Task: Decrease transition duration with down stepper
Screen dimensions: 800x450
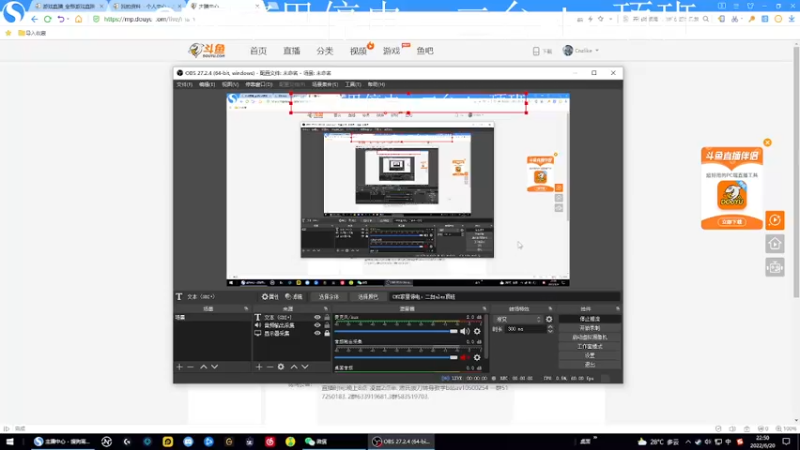Action: (550, 332)
